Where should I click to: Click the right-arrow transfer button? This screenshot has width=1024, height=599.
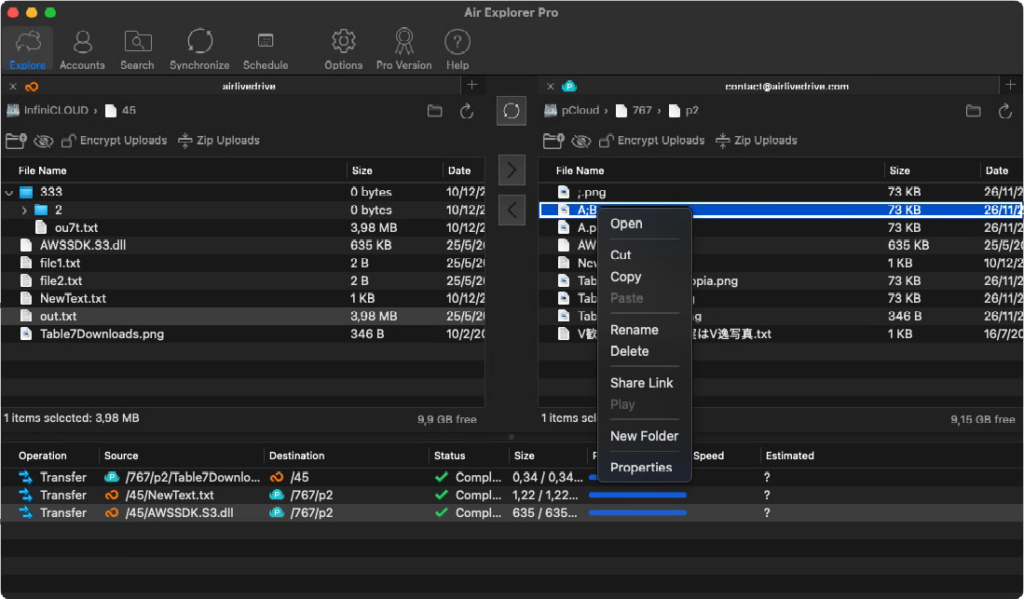pyautogui.click(x=511, y=169)
